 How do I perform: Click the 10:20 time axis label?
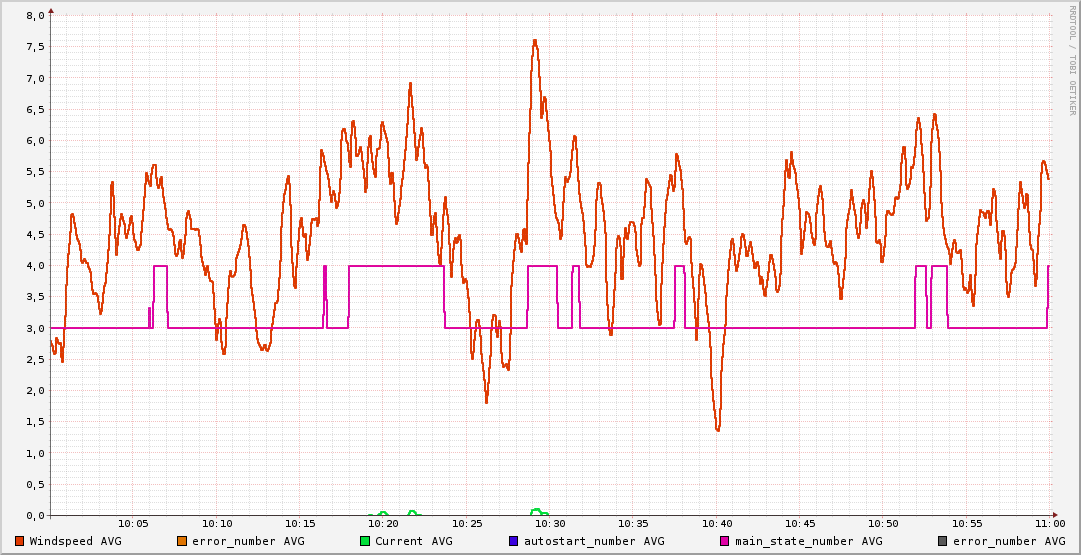383,523
